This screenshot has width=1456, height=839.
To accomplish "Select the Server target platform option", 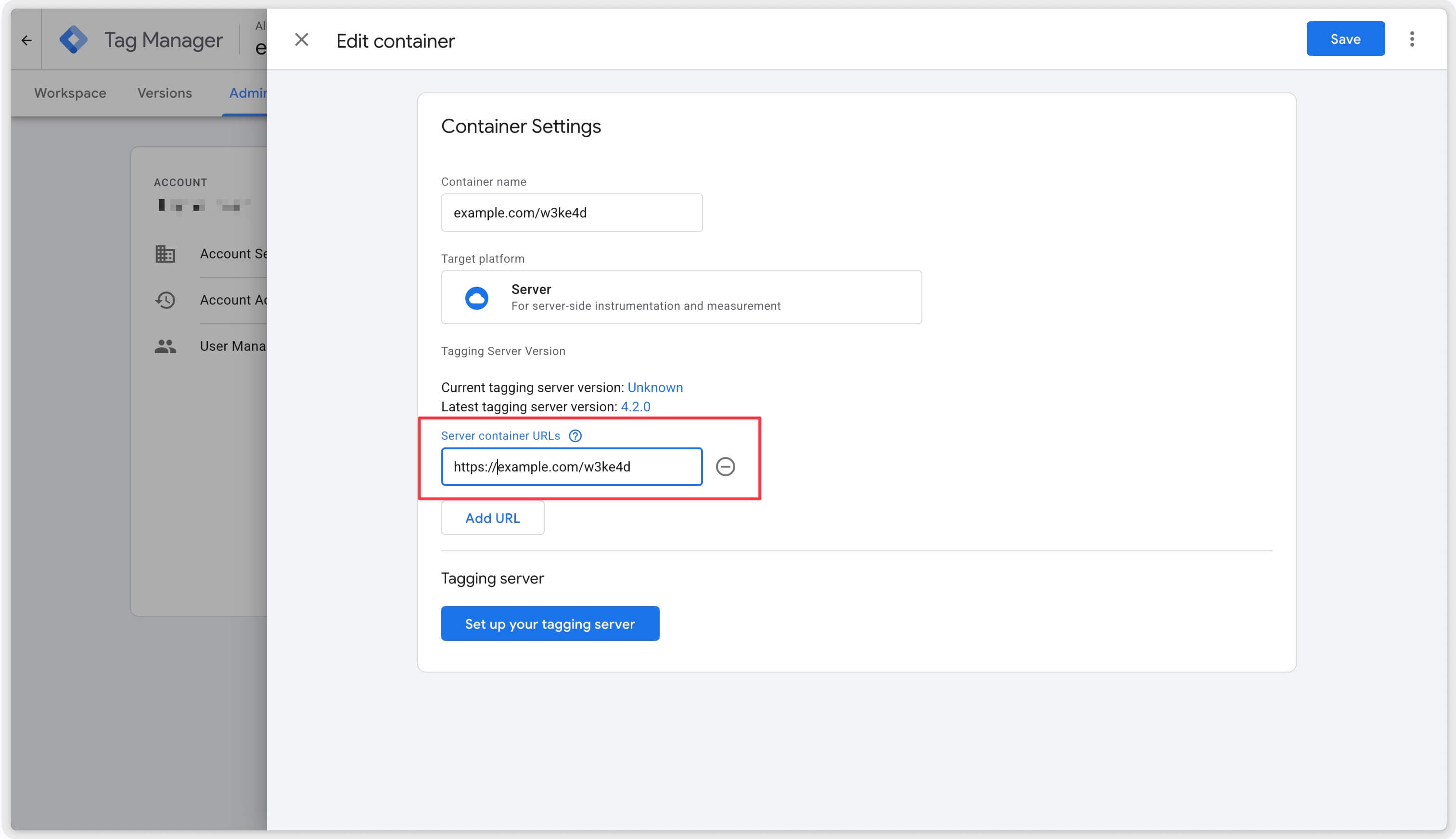I will [x=681, y=297].
